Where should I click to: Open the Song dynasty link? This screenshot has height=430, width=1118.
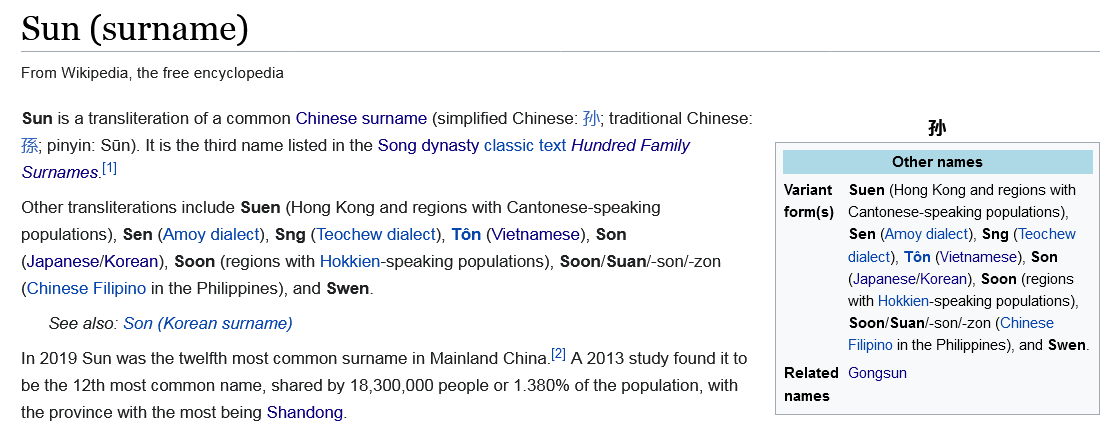click(428, 146)
